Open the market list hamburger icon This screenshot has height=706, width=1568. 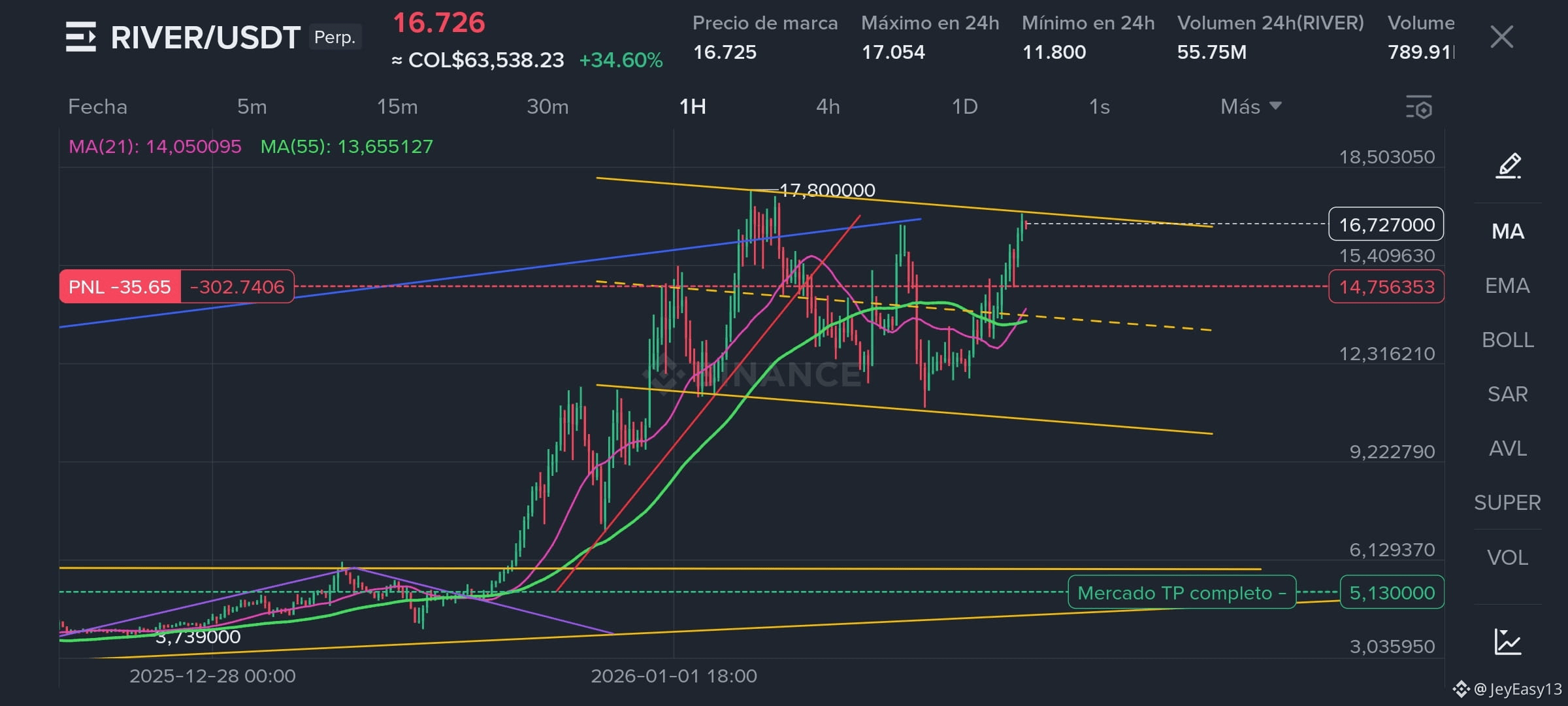(x=81, y=37)
